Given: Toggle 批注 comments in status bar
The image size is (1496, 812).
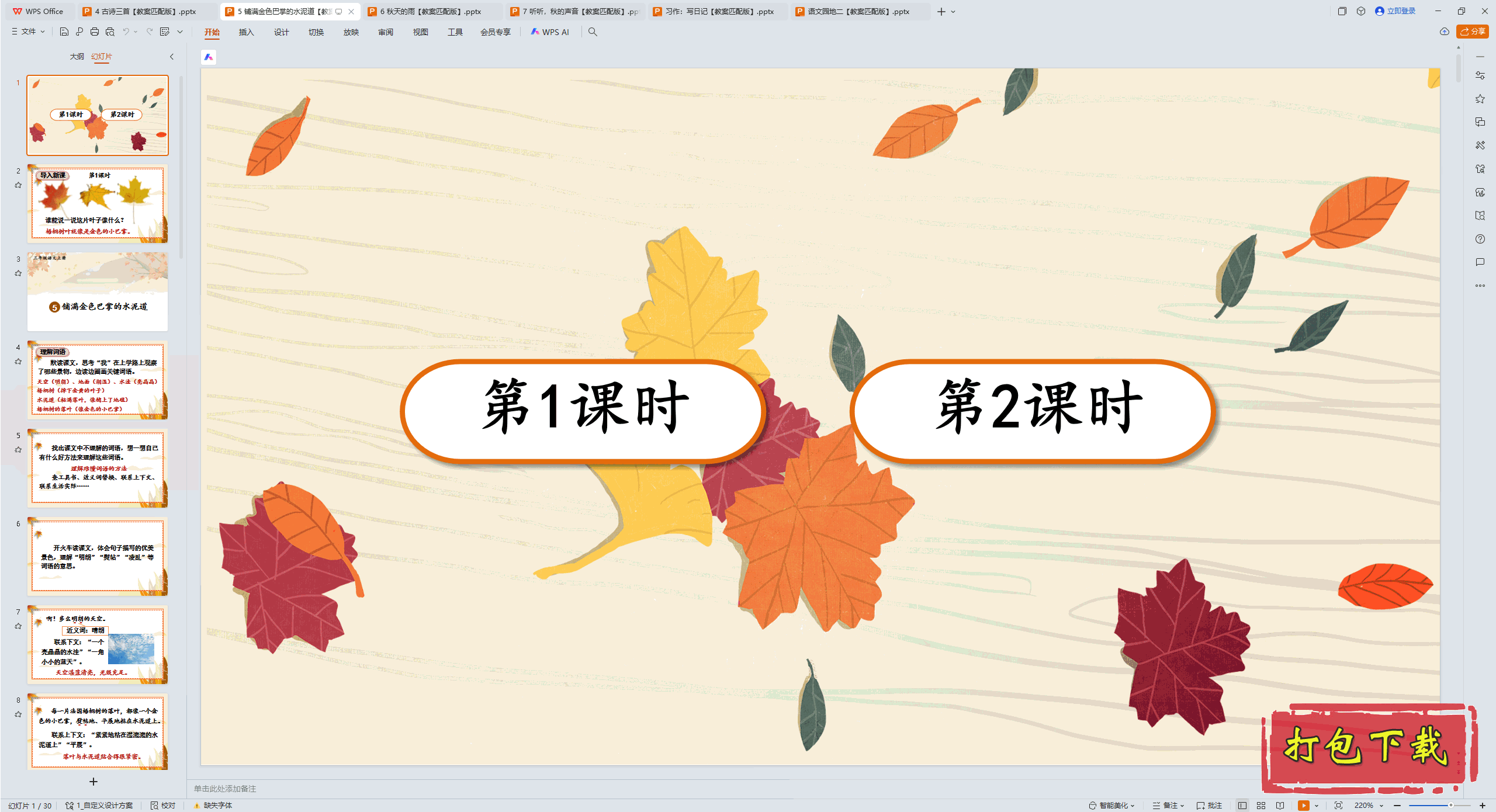Looking at the screenshot, I should 1210,805.
